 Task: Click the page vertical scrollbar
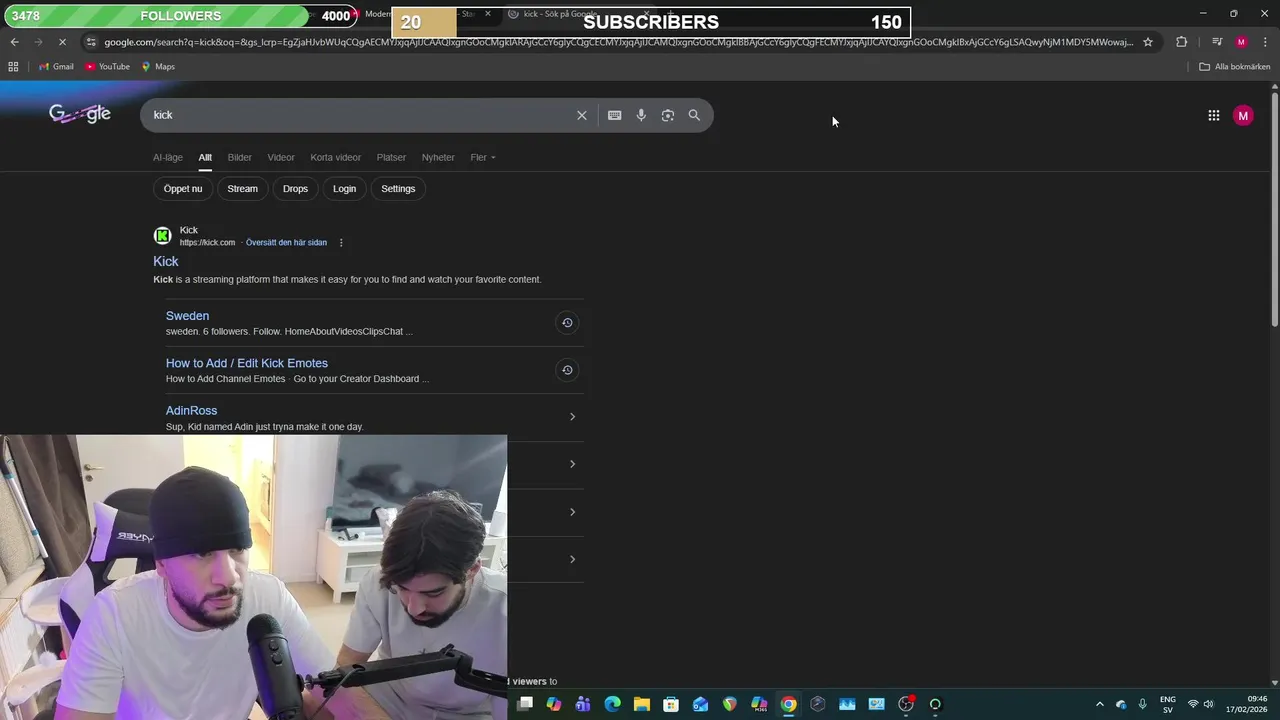tap(1274, 210)
